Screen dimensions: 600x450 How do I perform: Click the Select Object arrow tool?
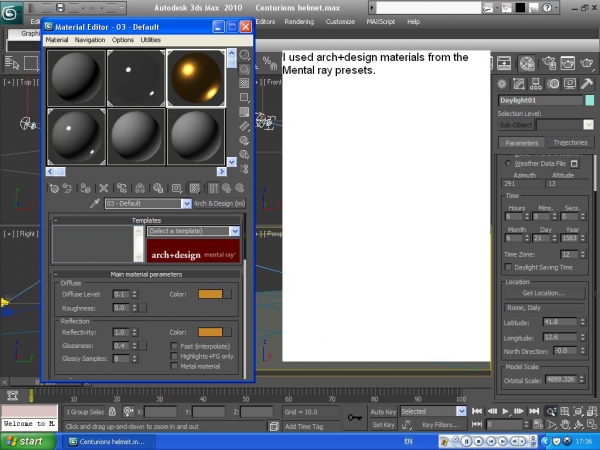coord(12,63)
